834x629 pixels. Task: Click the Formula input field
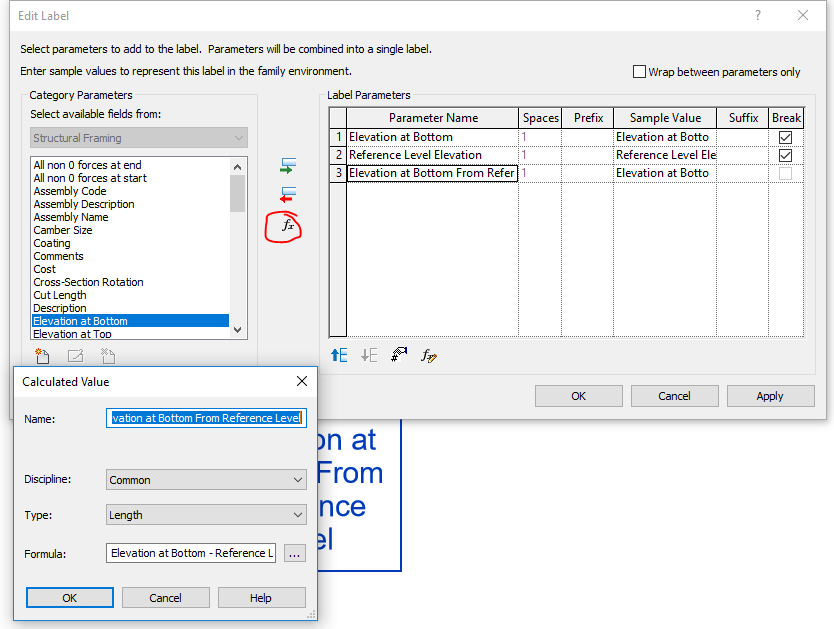(x=191, y=553)
